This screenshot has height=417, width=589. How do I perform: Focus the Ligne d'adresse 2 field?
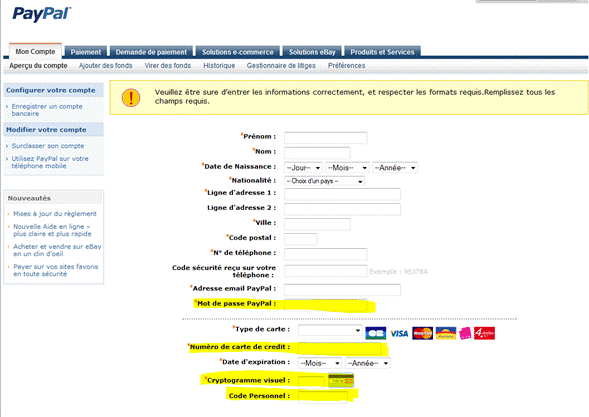click(x=342, y=209)
